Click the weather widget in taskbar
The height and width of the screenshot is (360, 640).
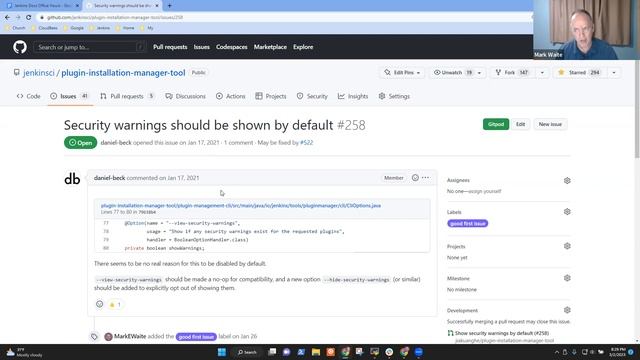point(24,352)
